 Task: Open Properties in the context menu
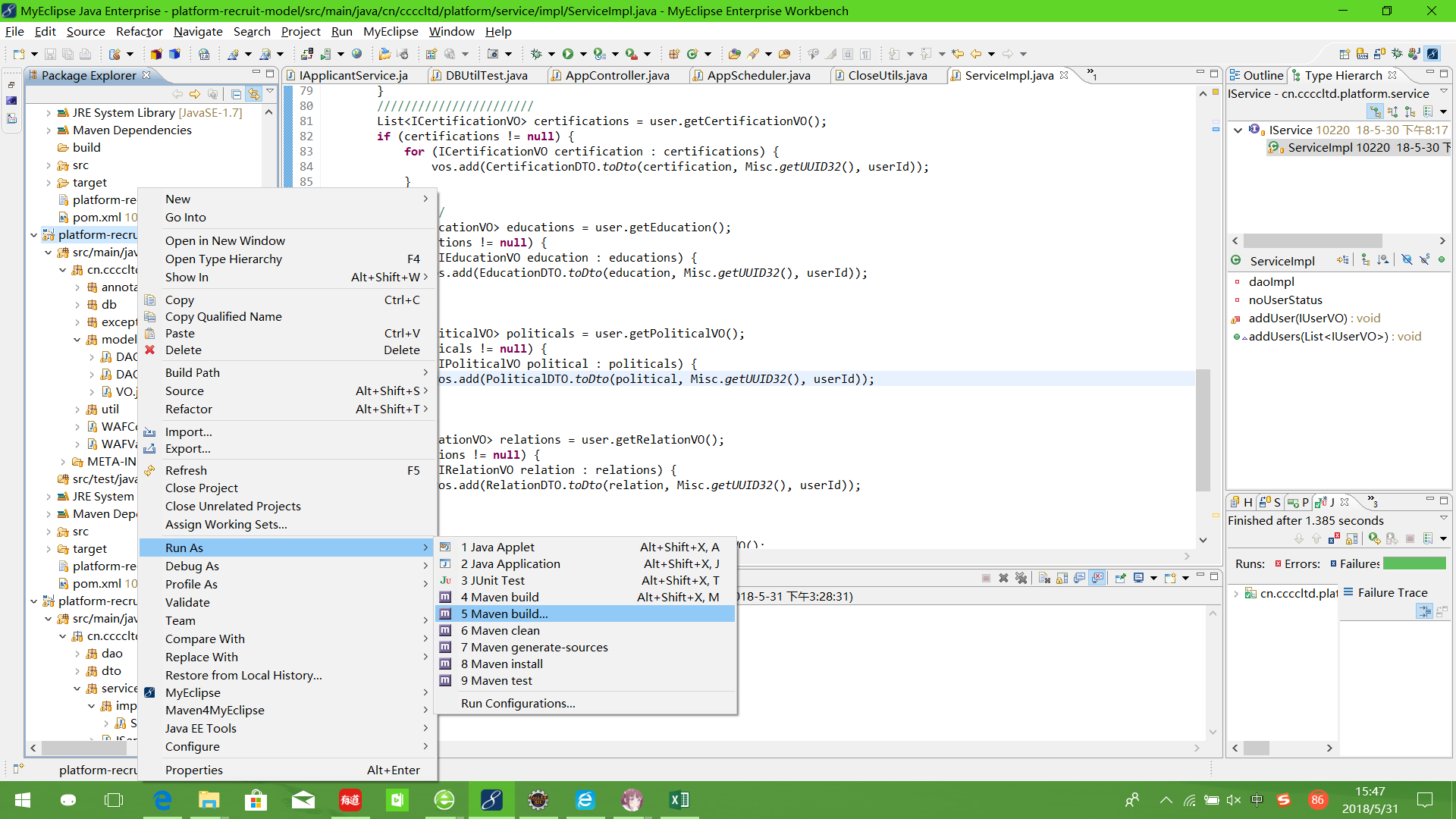tap(194, 770)
